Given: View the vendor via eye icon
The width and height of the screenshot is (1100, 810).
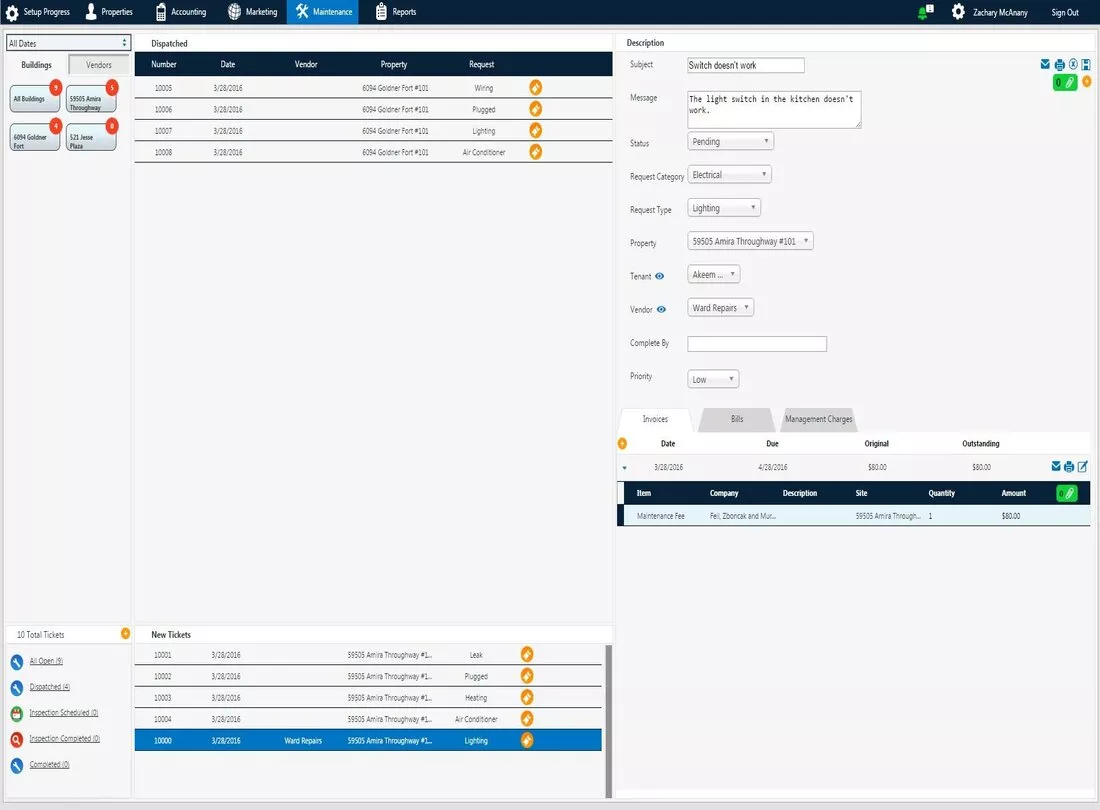Looking at the screenshot, I should (661, 309).
